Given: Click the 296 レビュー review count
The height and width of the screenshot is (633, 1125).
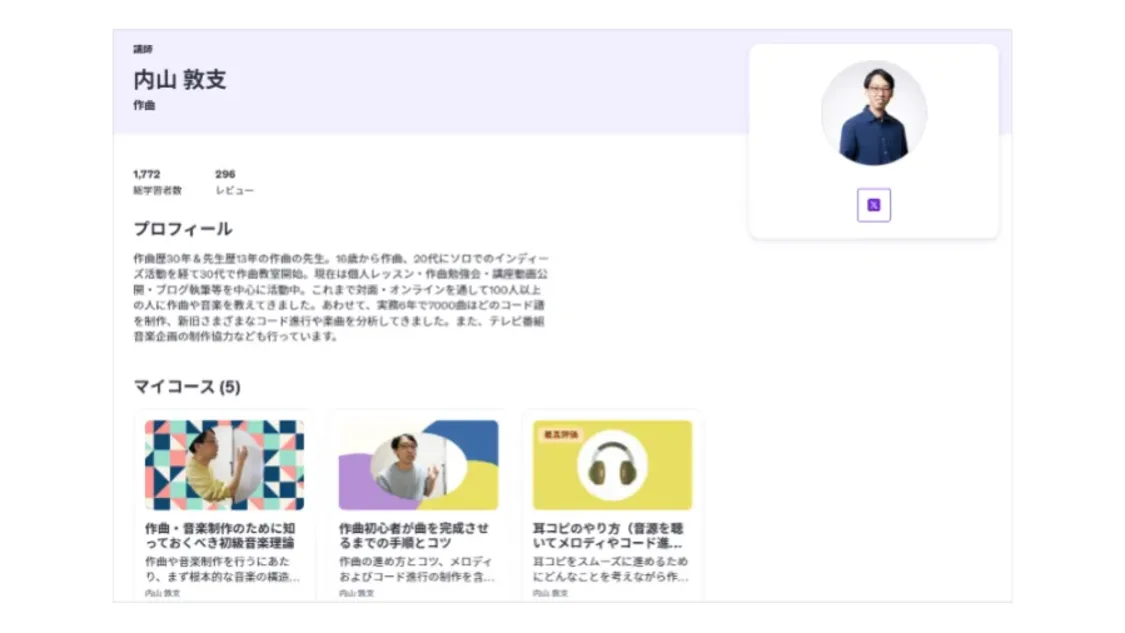Looking at the screenshot, I should pyautogui.click(x=236, y=181).
